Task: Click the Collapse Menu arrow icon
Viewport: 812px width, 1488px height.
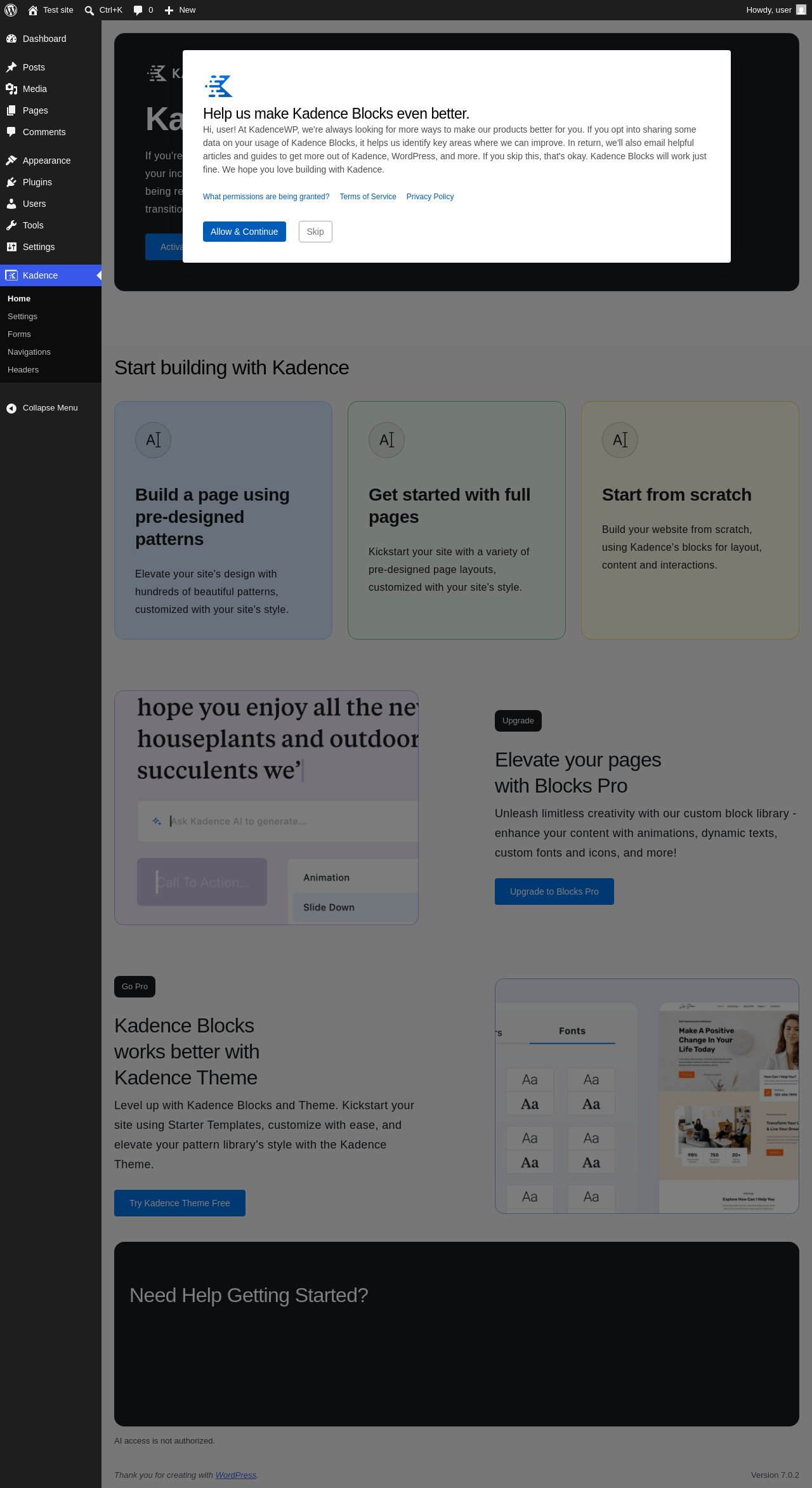Action: [x=11, y=408]
